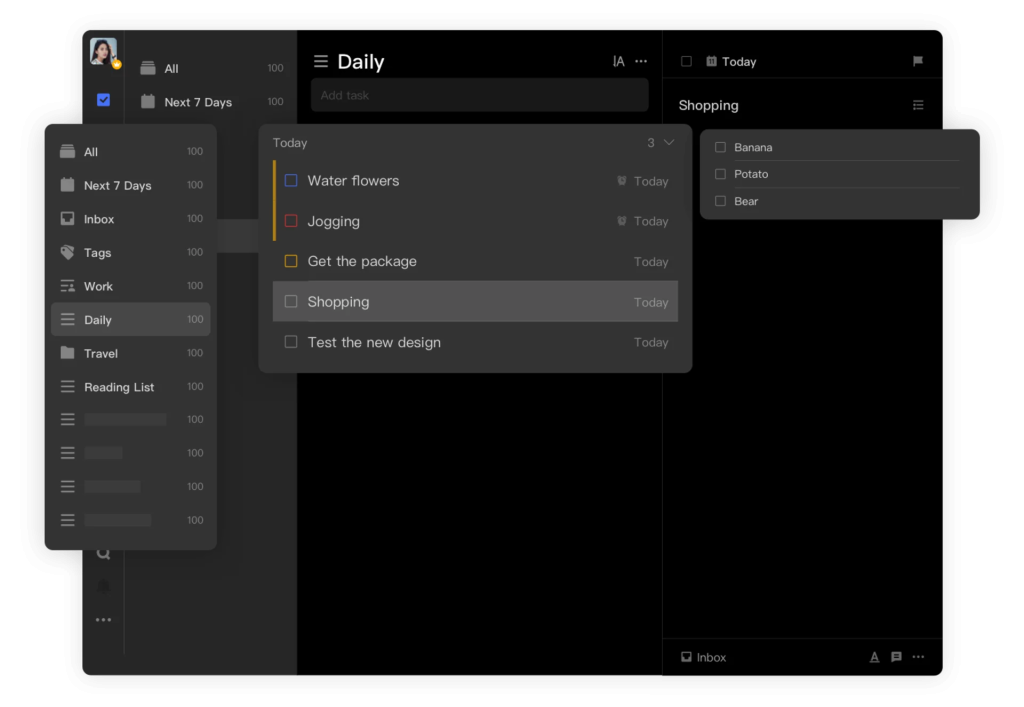Open the more options menu beside the sort icon
The height and width of the screenshot is (707, 1024).
coord(641,62)
